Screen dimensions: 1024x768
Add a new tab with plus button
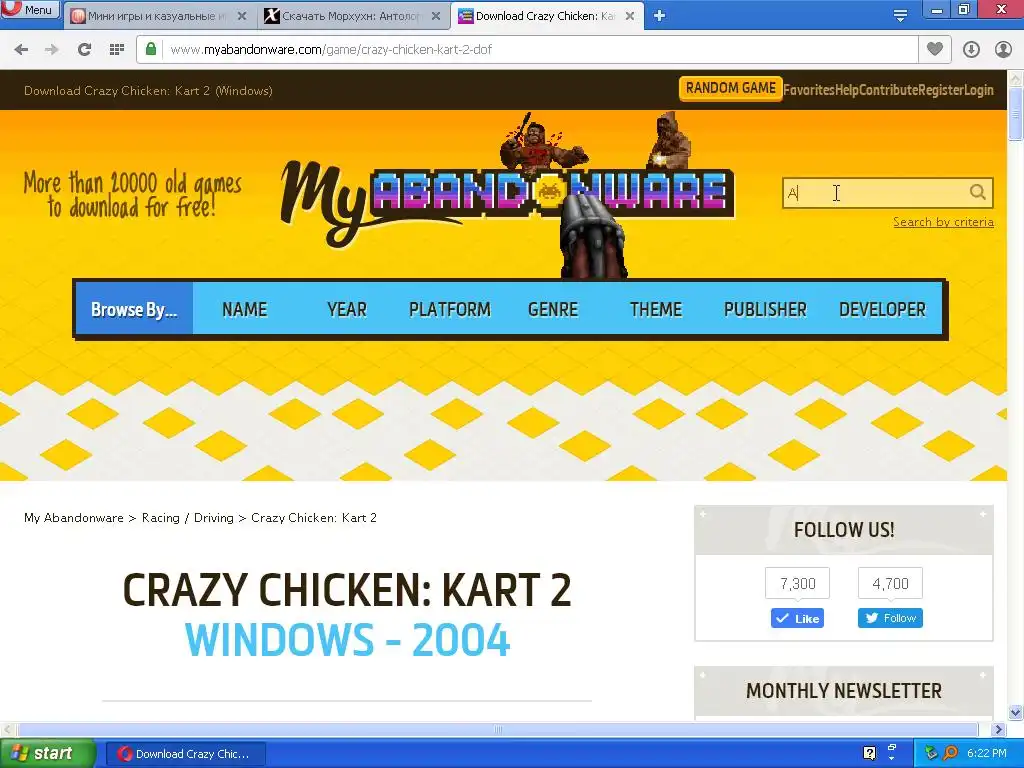point(660,16)
